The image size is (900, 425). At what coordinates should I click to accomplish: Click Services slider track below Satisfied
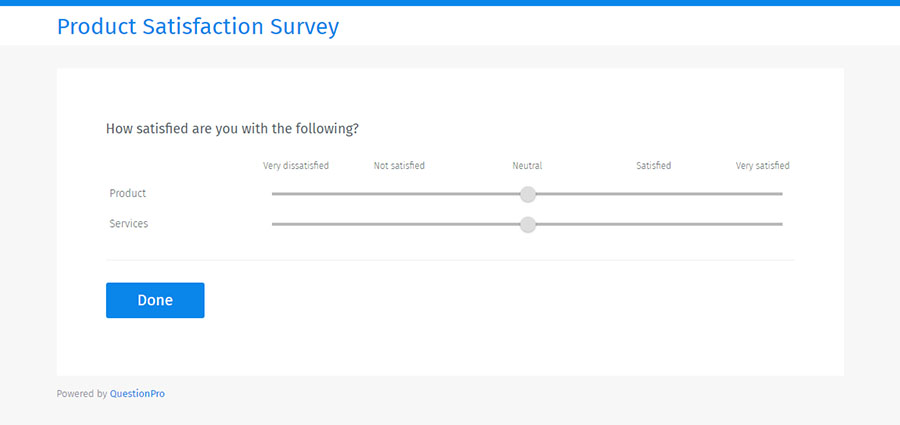pyautogui.click(x=654, y=225)
